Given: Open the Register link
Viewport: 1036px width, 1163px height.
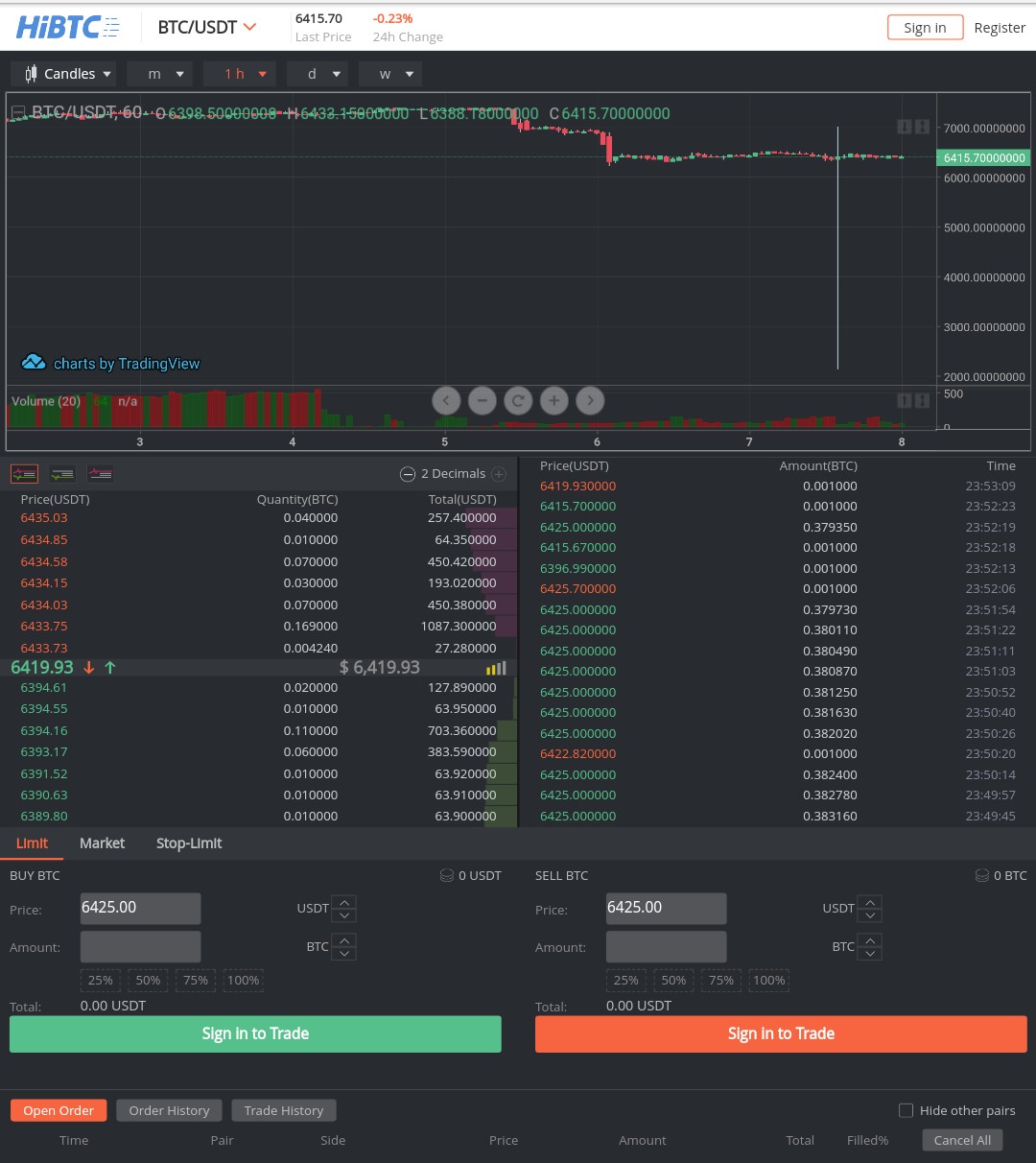Looking at the screenshot, I should [1000, 27].
